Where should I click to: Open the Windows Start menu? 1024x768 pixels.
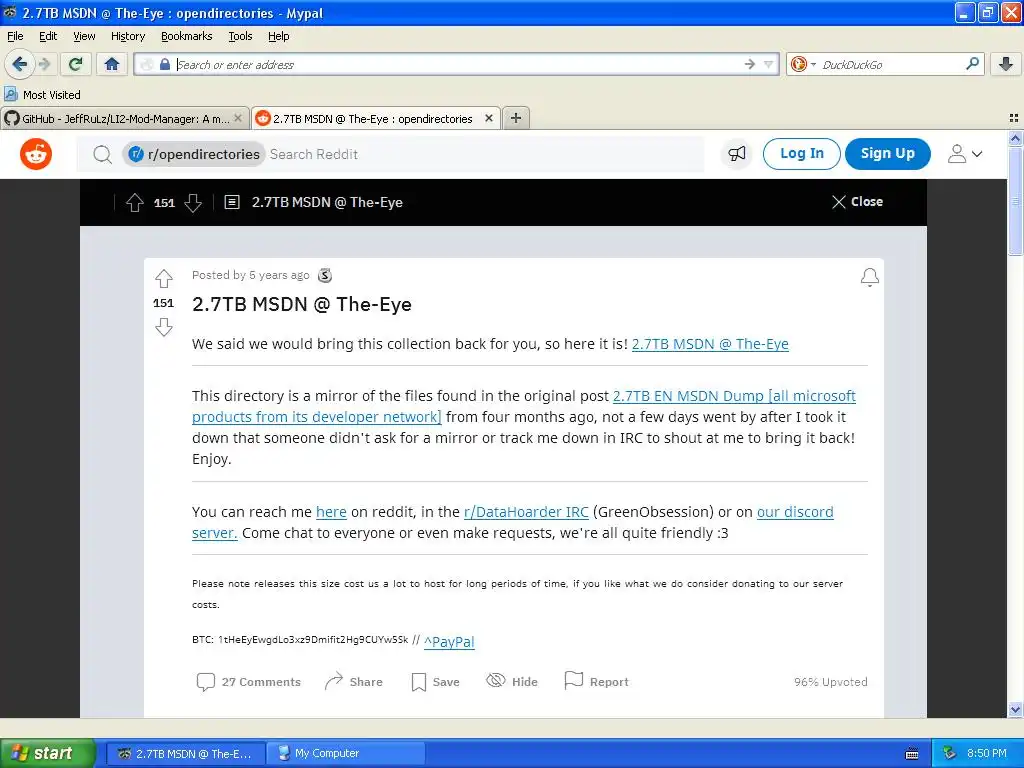click(x=47, y=753)
